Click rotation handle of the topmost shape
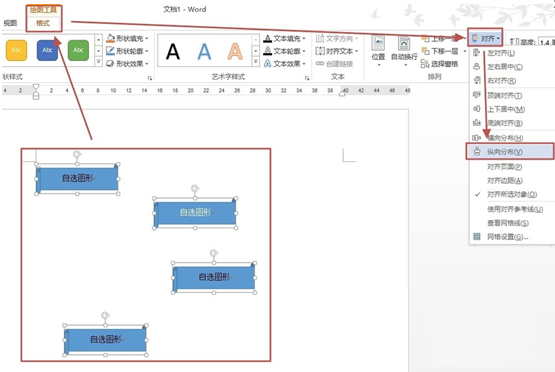555x372 pixels. click(x=77, y=154)
